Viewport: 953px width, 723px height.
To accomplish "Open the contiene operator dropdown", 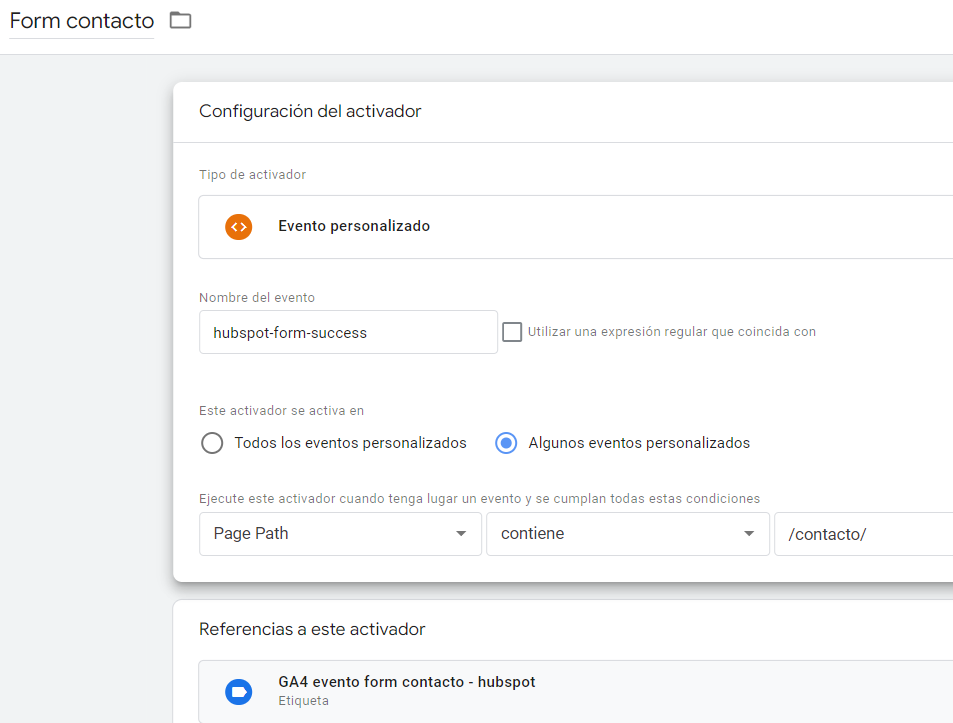I will tap(615, 534).
